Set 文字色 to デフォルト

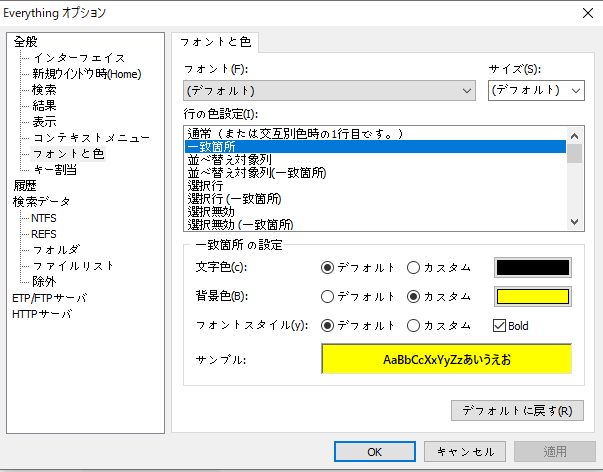pyautogui.click(x=358, y=267)
